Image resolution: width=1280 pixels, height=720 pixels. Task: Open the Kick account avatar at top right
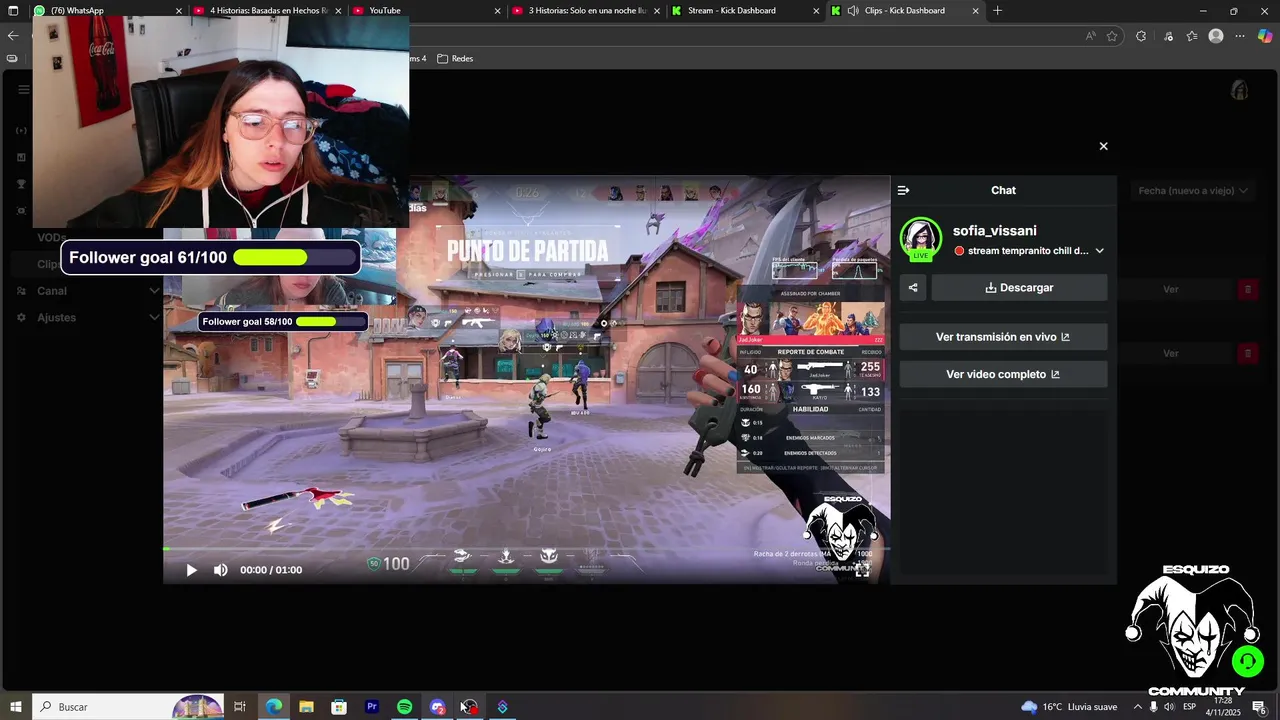(x=1239, y=90)
